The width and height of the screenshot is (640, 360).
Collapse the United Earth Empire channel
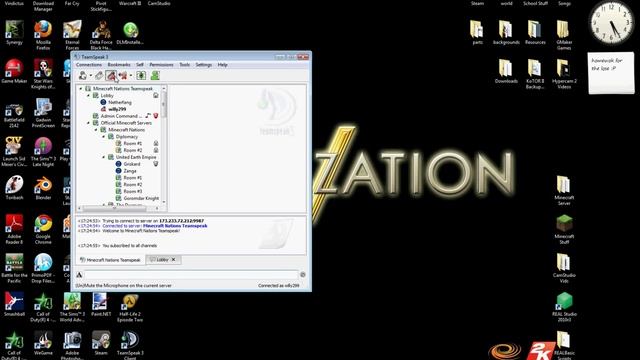tap(104, 157)
